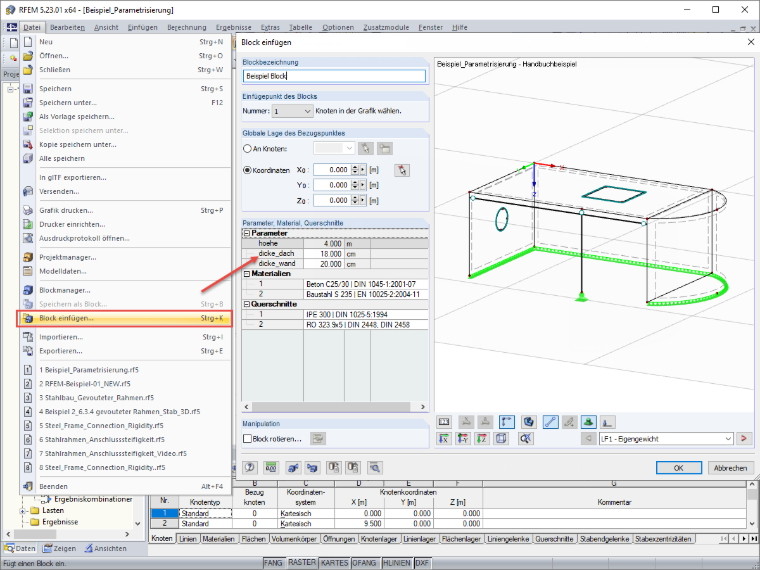This screenshot has height=570, width=760.
Task: Switch to Querschnitte table tab
Action: [554, 539]
